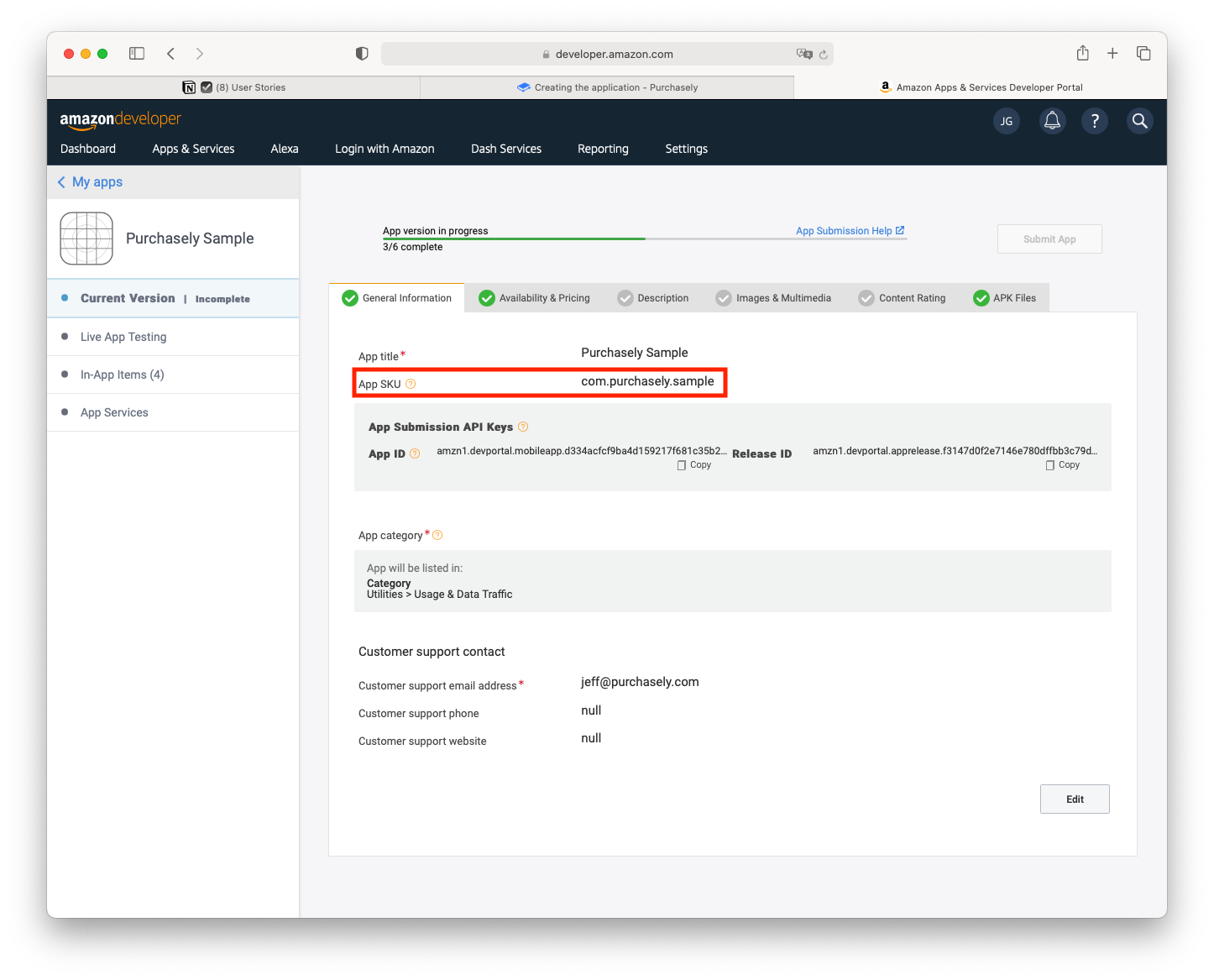Switch to the Description tab

click(653, 298)
